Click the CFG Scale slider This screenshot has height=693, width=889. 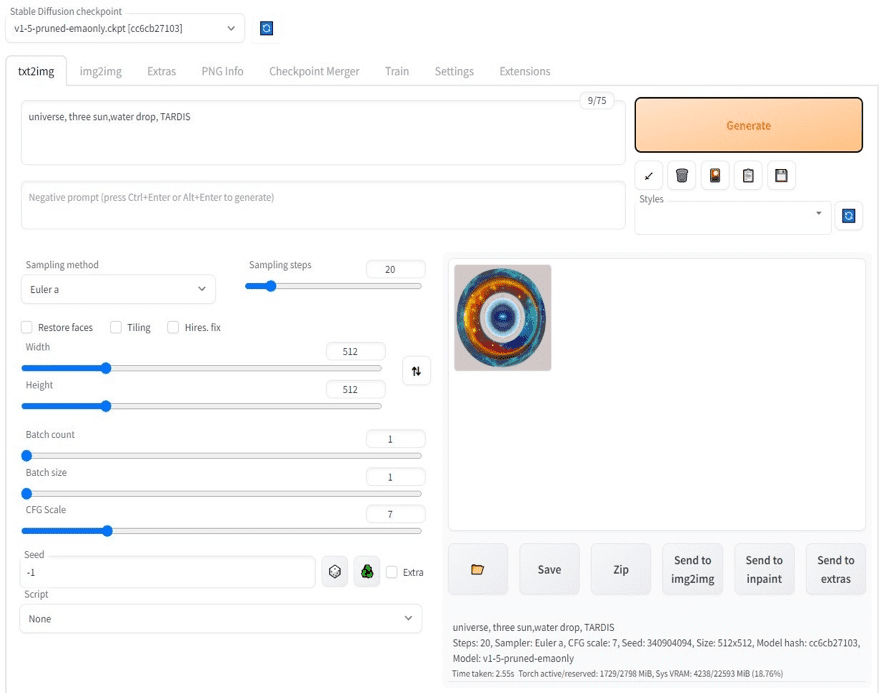point(222,531)
